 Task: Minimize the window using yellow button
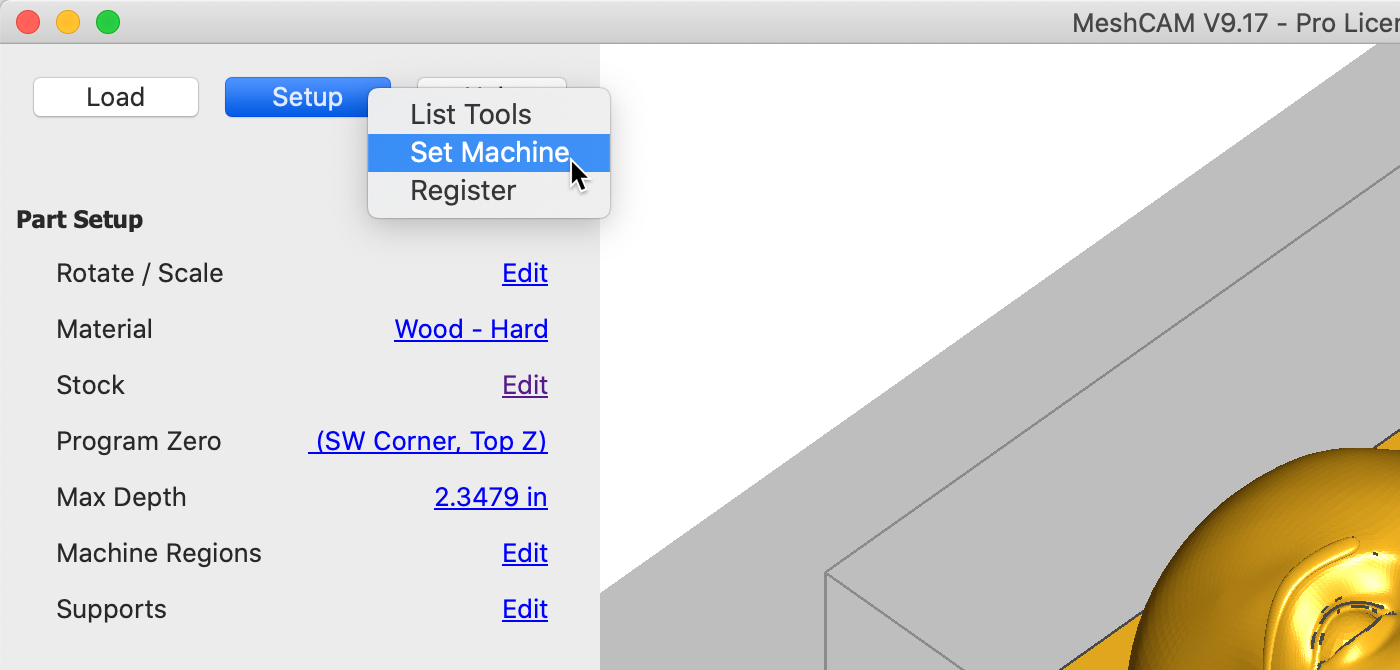coord(68,22)
